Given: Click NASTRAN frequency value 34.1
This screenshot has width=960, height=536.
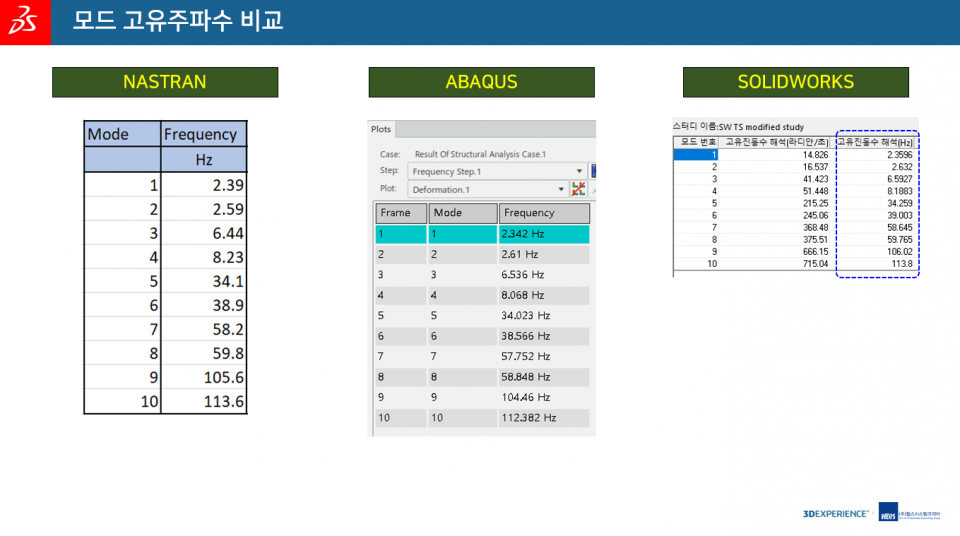Looking at the screenshot, I should tap(228, 281).
